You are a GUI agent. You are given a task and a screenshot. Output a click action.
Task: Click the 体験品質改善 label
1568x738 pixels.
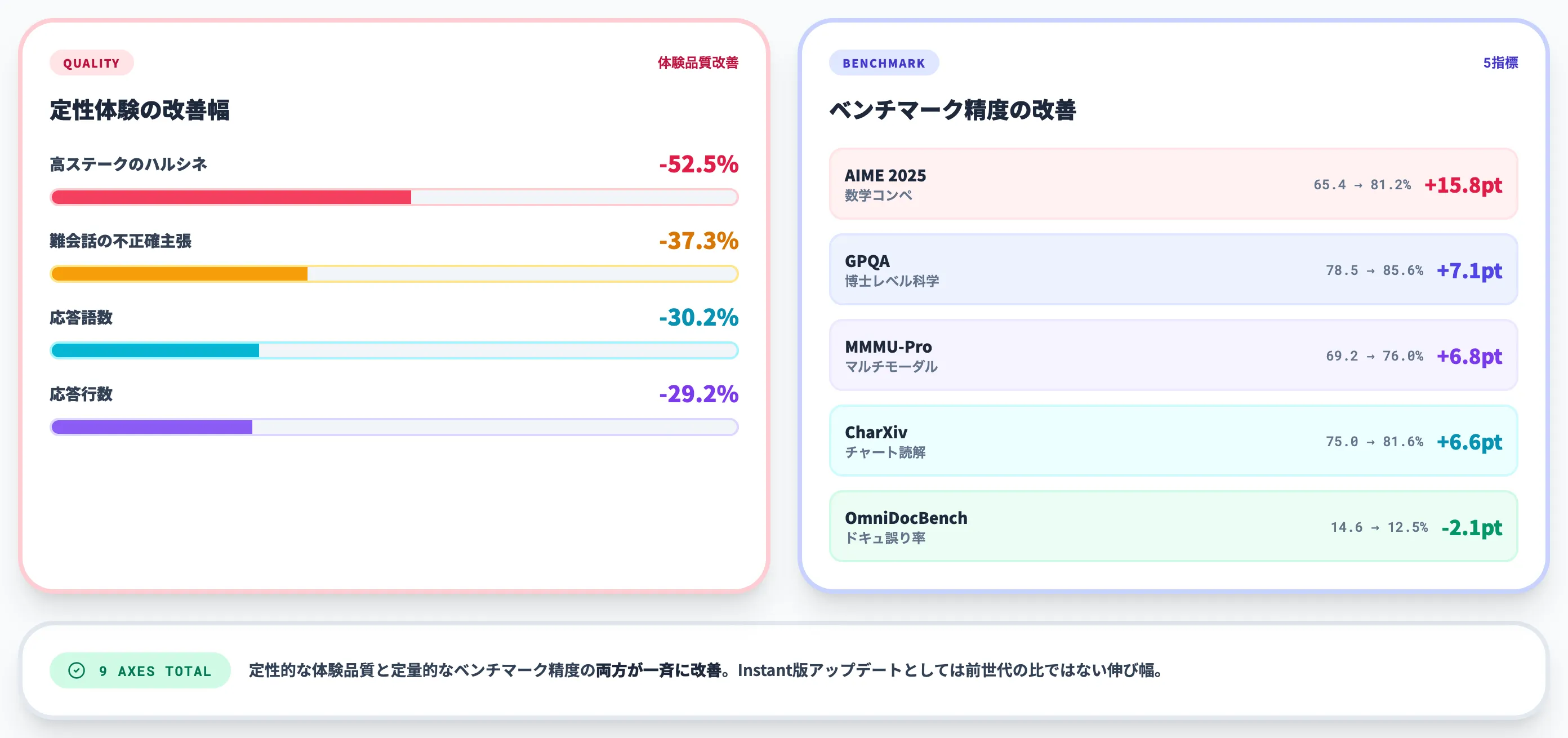pos(698,63)
